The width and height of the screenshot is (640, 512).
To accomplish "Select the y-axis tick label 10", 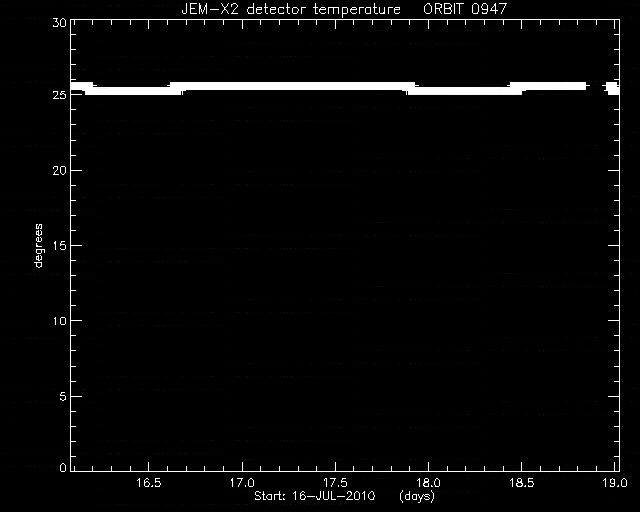I will pyautogui.click(x=59, y=321).
